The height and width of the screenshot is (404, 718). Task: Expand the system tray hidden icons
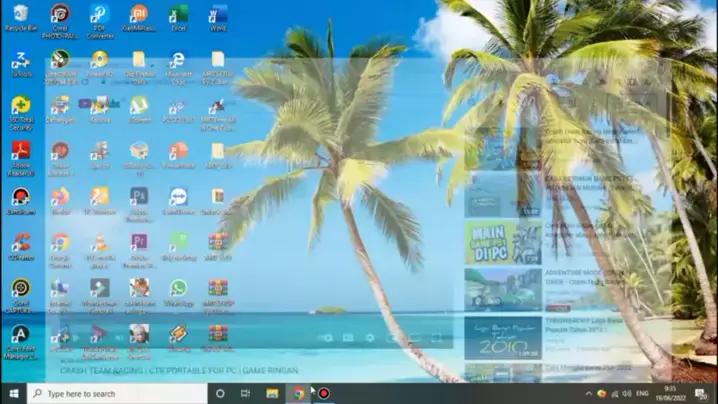point(588,393)
